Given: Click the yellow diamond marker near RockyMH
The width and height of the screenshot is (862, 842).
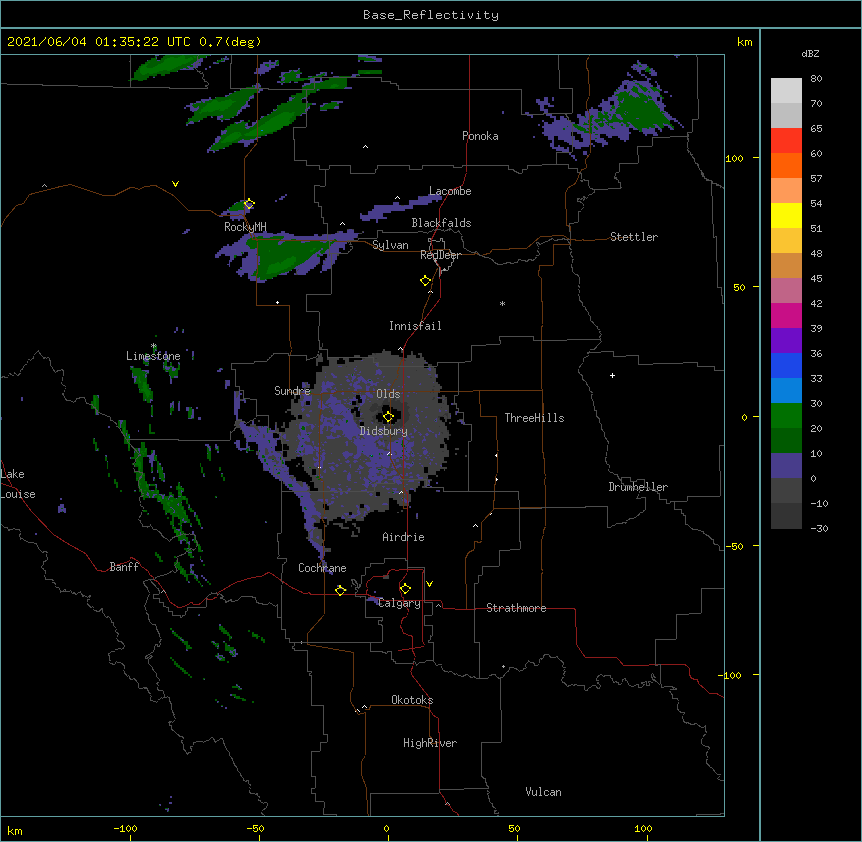Looking at the screenshot, I should pyautogui.click(x=249, y=204).
